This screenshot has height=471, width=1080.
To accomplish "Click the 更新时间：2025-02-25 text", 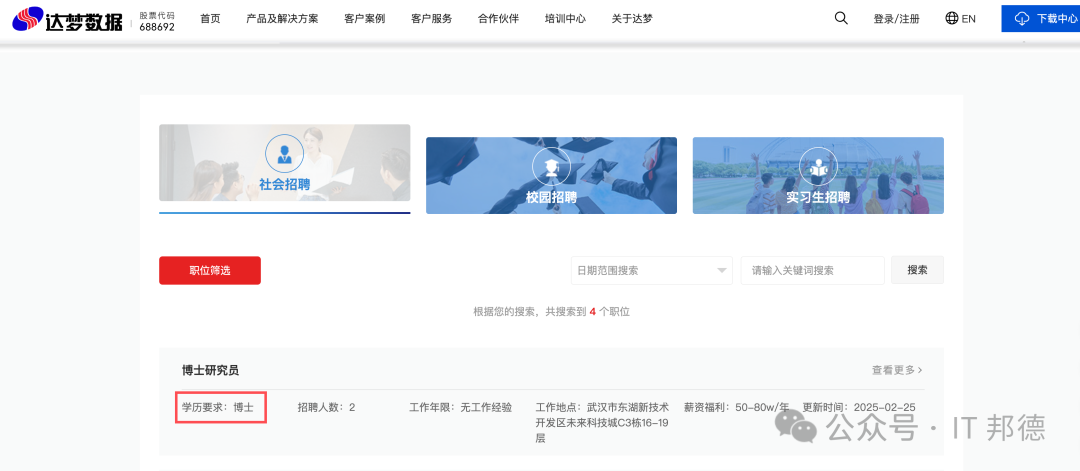I will 859,408.
